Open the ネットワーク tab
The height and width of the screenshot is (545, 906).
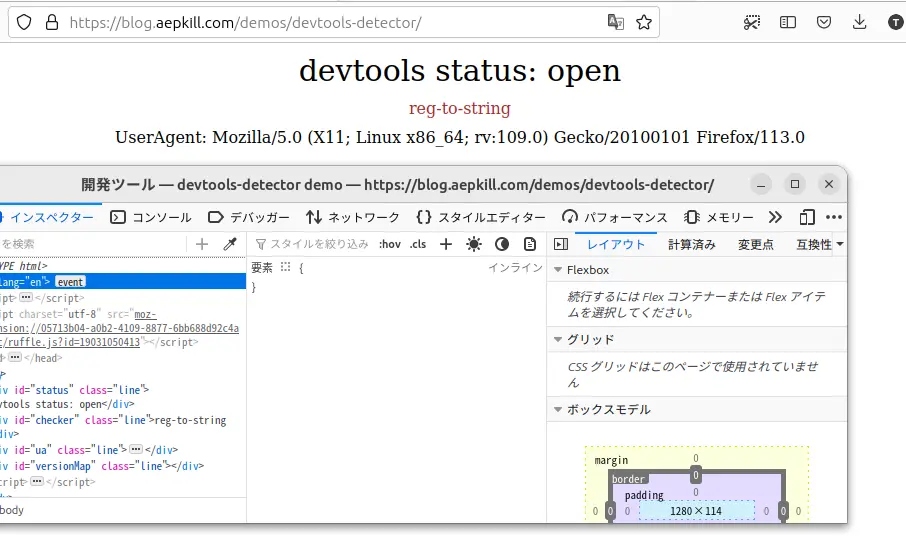click(x=353, y=217)
